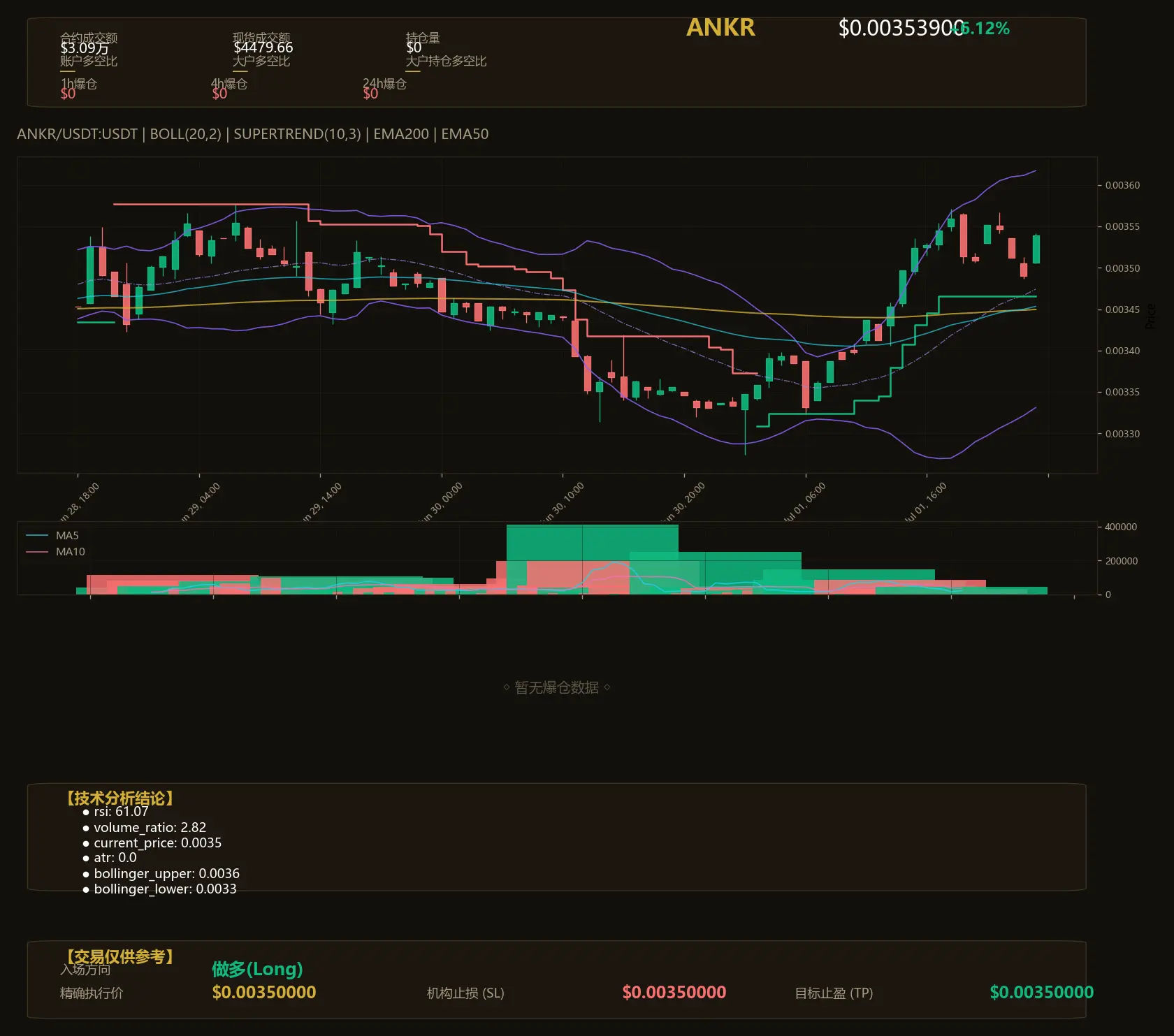Click the 0.00355 price axis label
Image resolution: width=1174 pixels, height=1036 pixels.
tap(1122, 226)
